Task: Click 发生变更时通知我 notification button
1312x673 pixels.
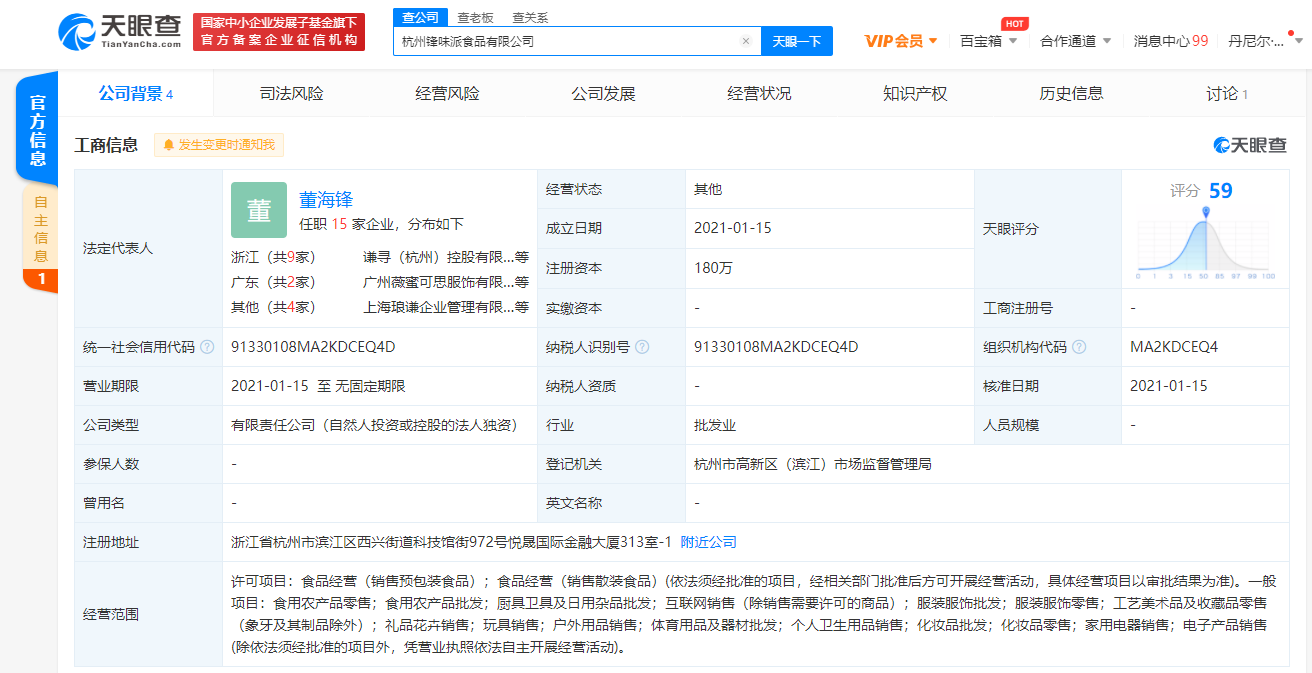Action: pos(219,145)
